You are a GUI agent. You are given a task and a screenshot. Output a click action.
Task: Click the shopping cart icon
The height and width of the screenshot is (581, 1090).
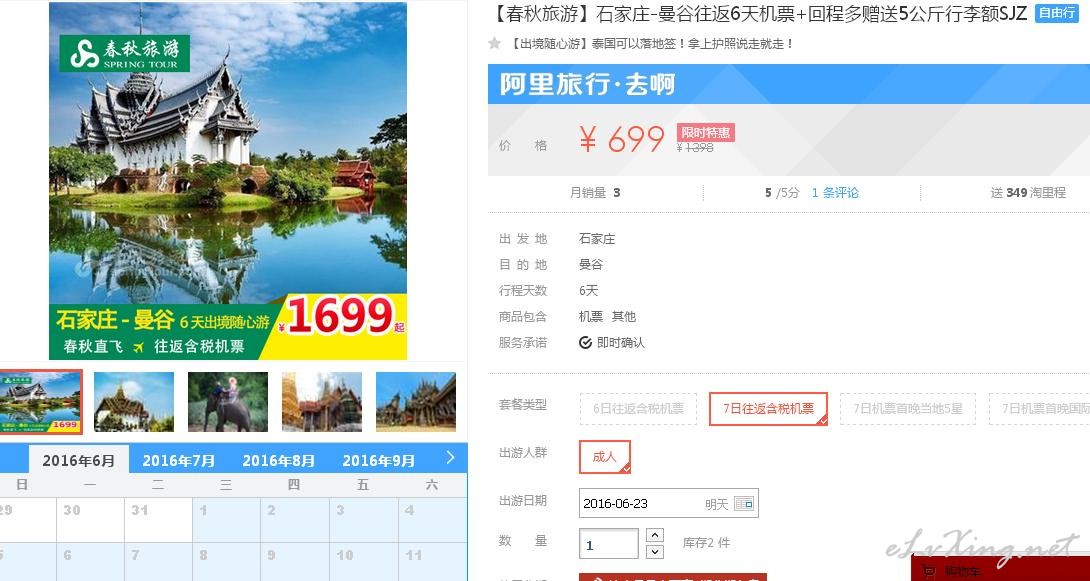point(927,572)
